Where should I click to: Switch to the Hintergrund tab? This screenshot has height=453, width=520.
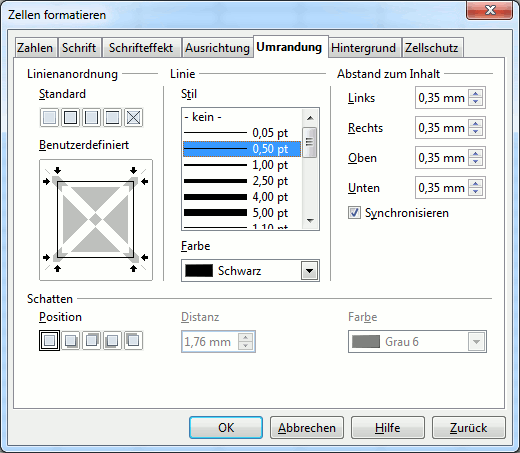(363, 48)
